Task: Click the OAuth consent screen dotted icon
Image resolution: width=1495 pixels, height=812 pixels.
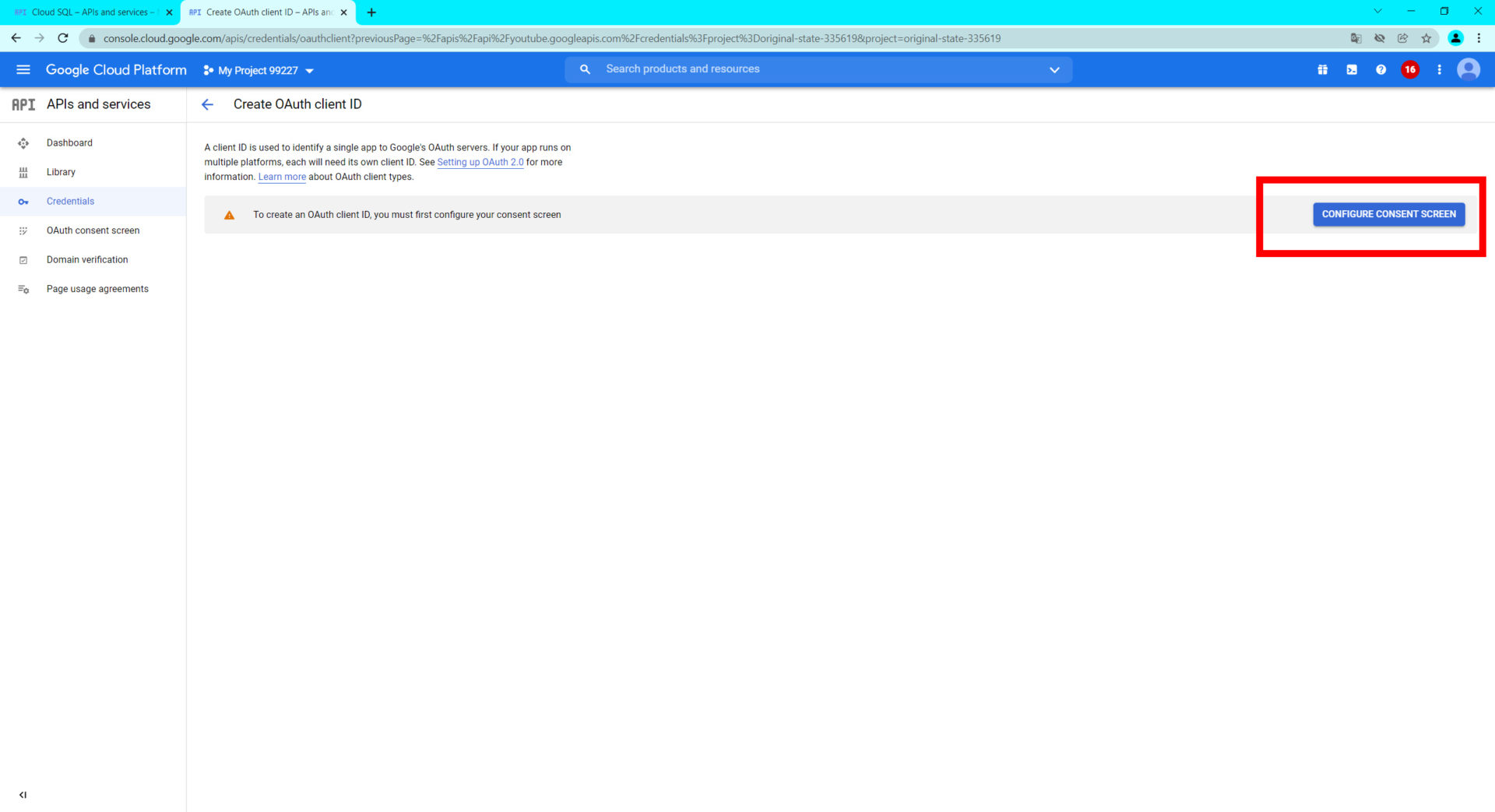Action: [23, 230]
